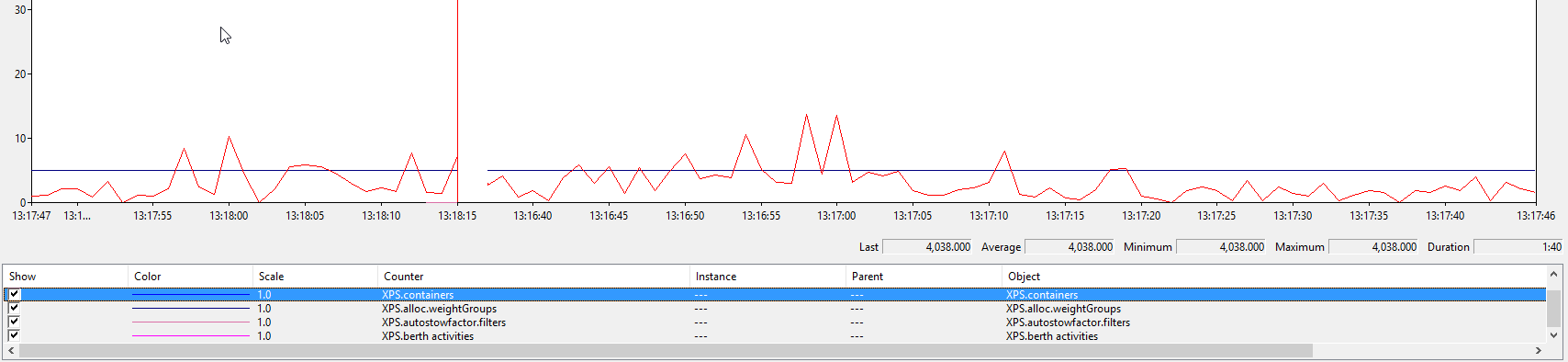Uncheck the XPS.containers show checkbox
1568x362 pixels.
tap(14, 295)
